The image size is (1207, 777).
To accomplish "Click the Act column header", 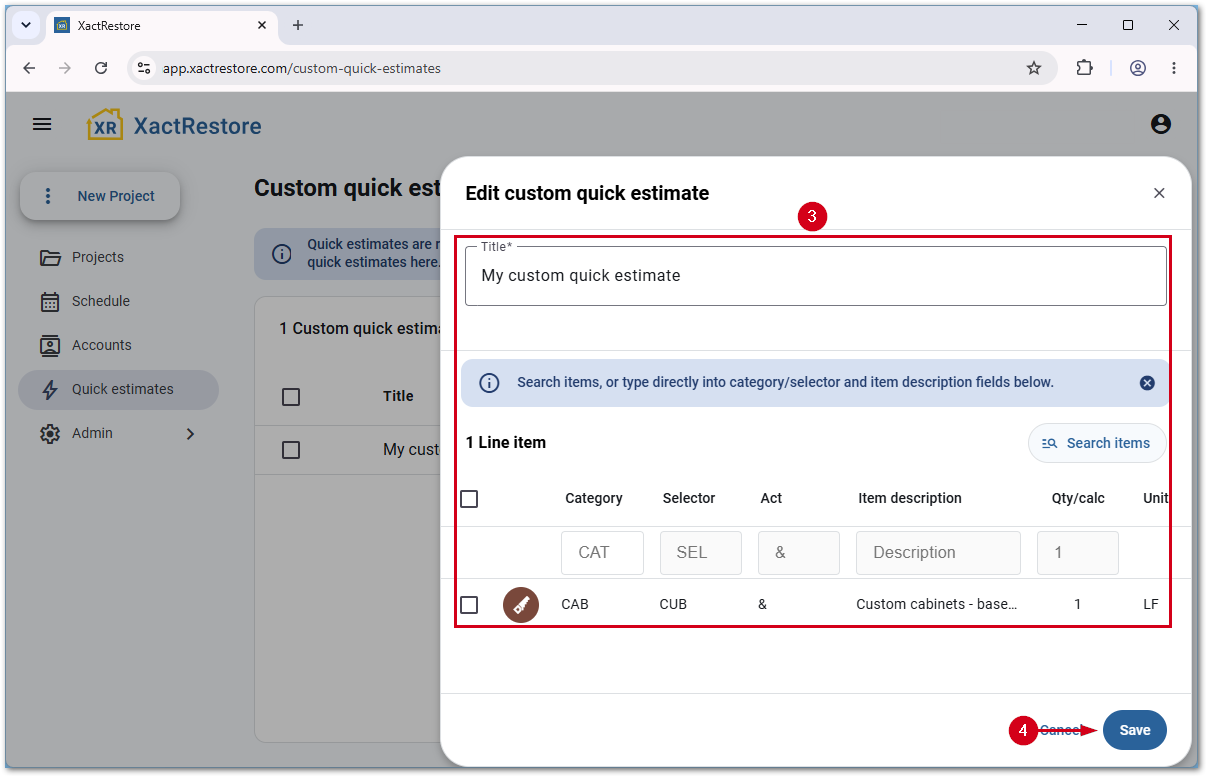I will coord(771,498).
